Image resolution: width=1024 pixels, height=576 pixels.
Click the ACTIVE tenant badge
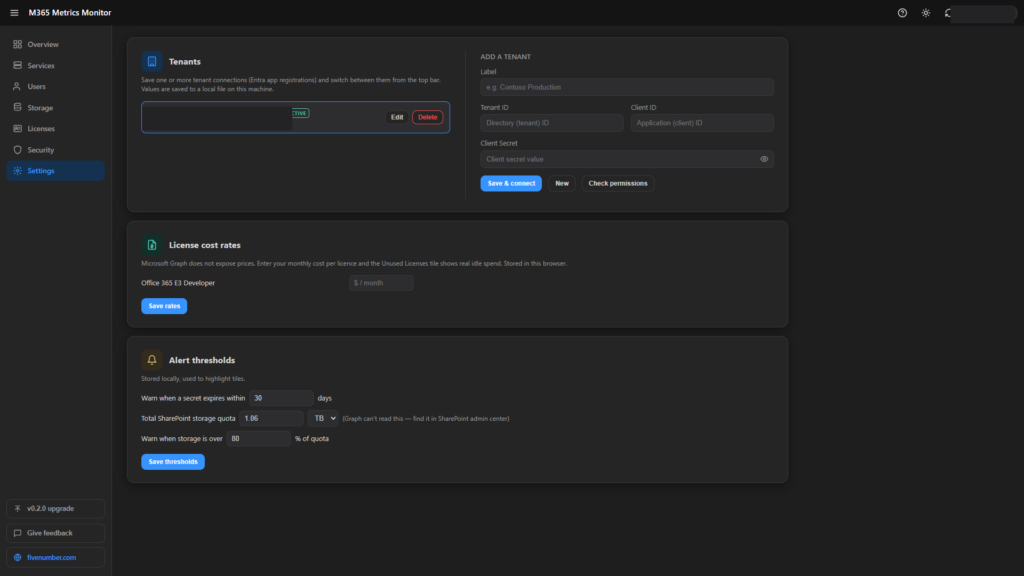tap(300, 113)
